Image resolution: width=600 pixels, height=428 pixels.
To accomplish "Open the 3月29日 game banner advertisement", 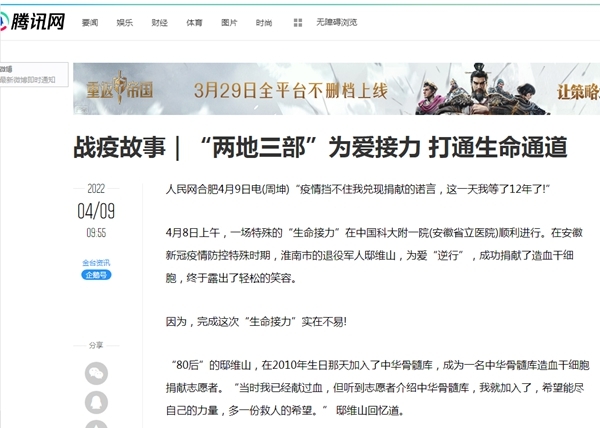I will tap(291, 89).
